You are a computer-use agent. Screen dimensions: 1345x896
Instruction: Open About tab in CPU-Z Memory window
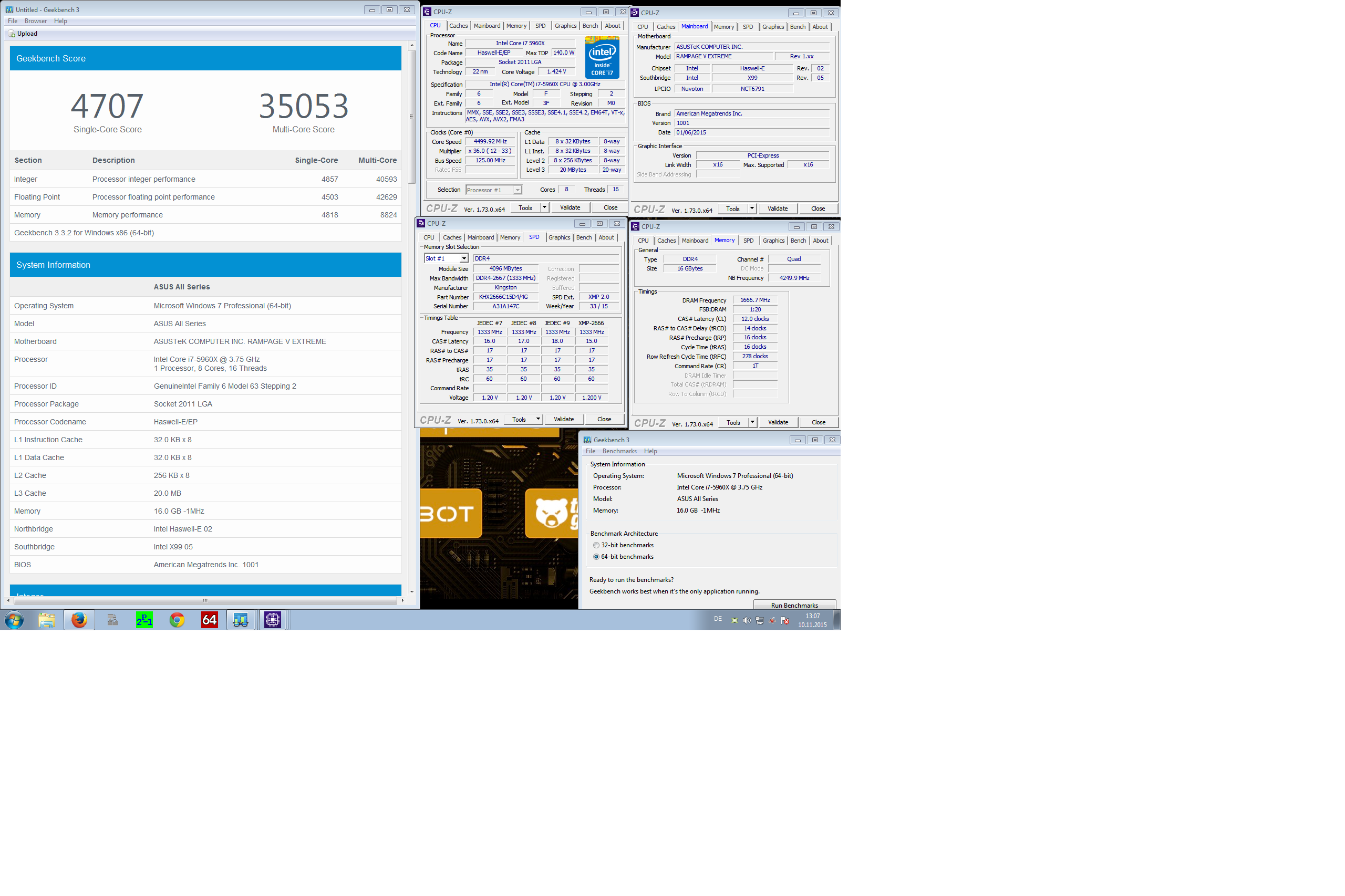coord(821,241)
